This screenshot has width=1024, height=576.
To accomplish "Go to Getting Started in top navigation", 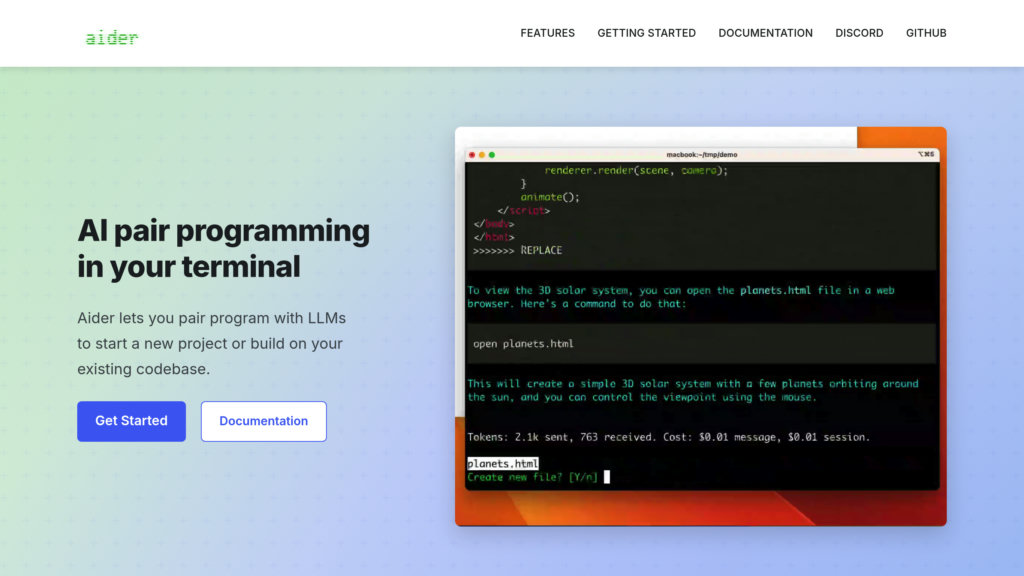I will pyautogui.click(x=646, y=33).
